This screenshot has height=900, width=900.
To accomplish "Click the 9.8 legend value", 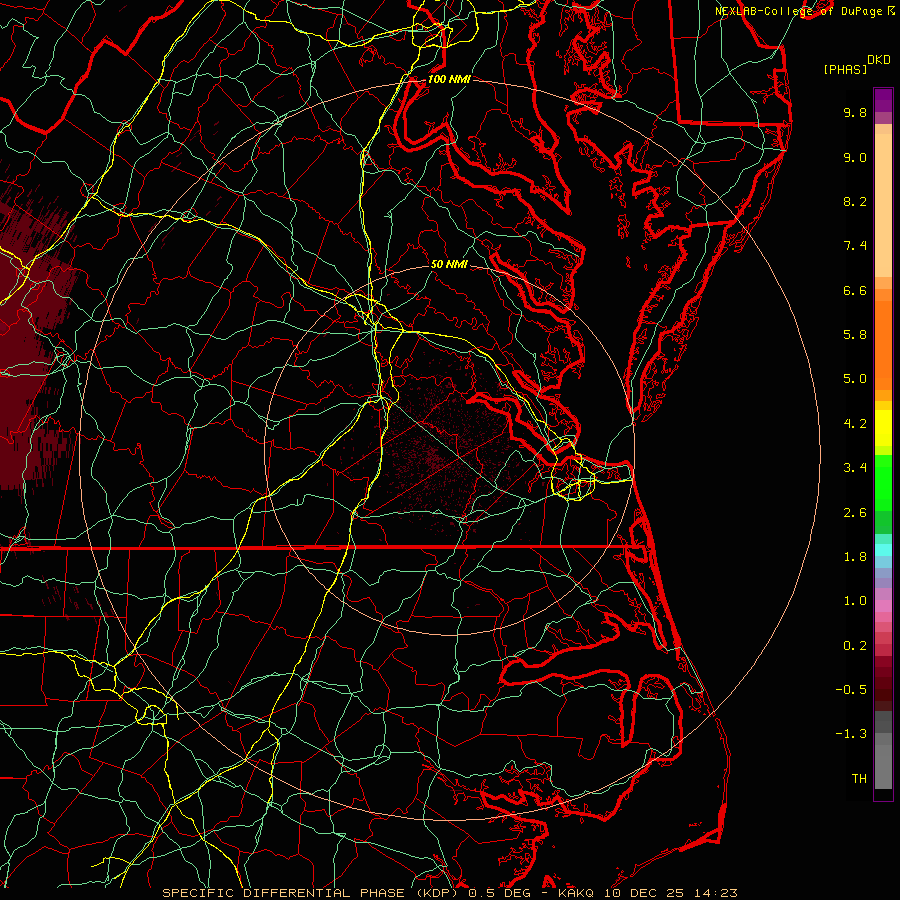I will point(855,112).
